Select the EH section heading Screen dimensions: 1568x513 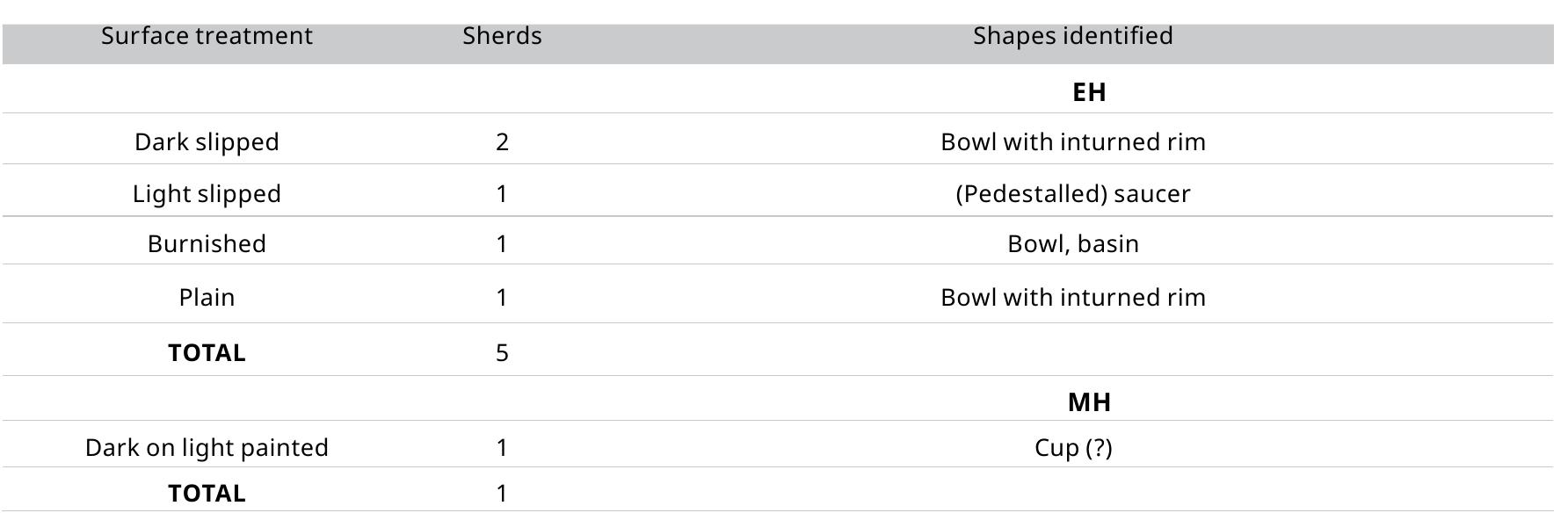(1089, 92)
